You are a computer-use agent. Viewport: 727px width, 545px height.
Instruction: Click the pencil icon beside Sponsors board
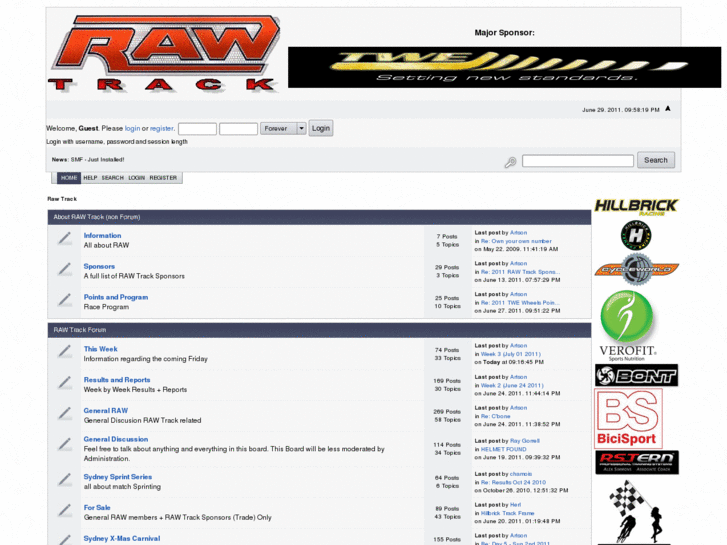click(65, 269)
